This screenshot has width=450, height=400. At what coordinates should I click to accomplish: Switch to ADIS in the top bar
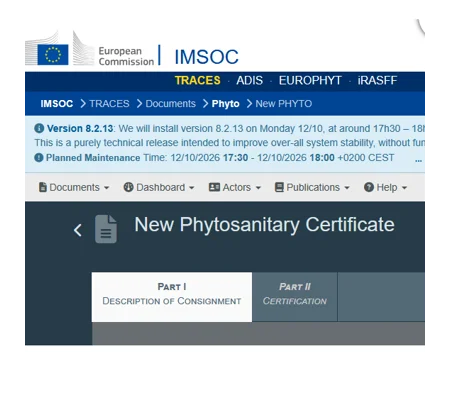click(x=249, y=80)
